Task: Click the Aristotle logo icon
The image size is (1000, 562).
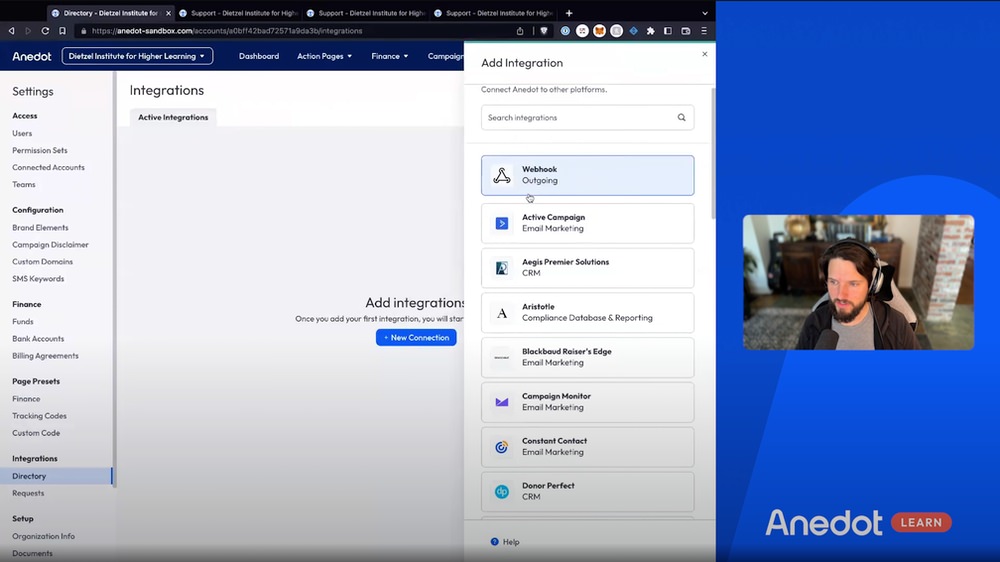Action: [x=502, y=313]
